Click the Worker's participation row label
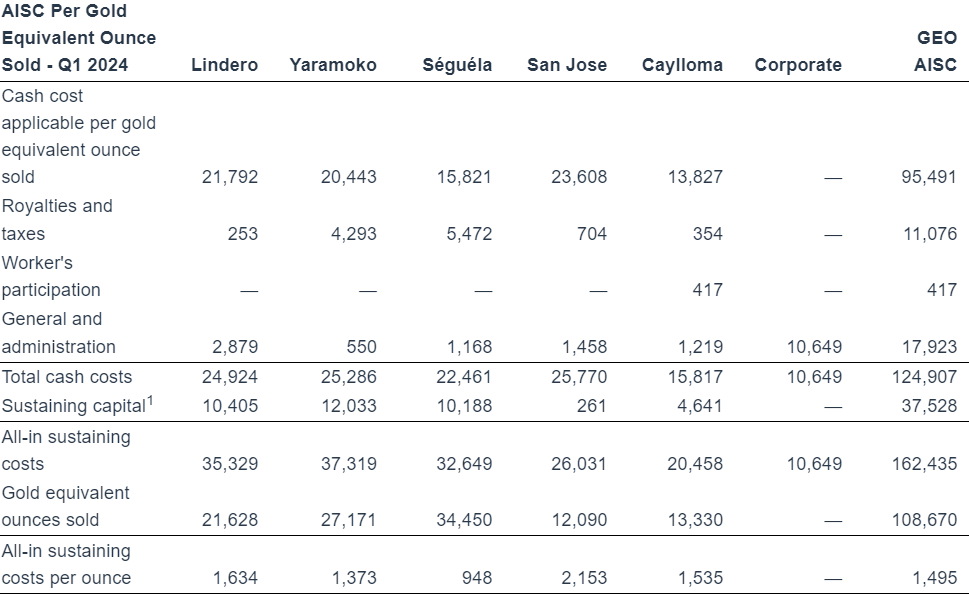Screen dimensions: 969x594 click(x=51, y=276)
